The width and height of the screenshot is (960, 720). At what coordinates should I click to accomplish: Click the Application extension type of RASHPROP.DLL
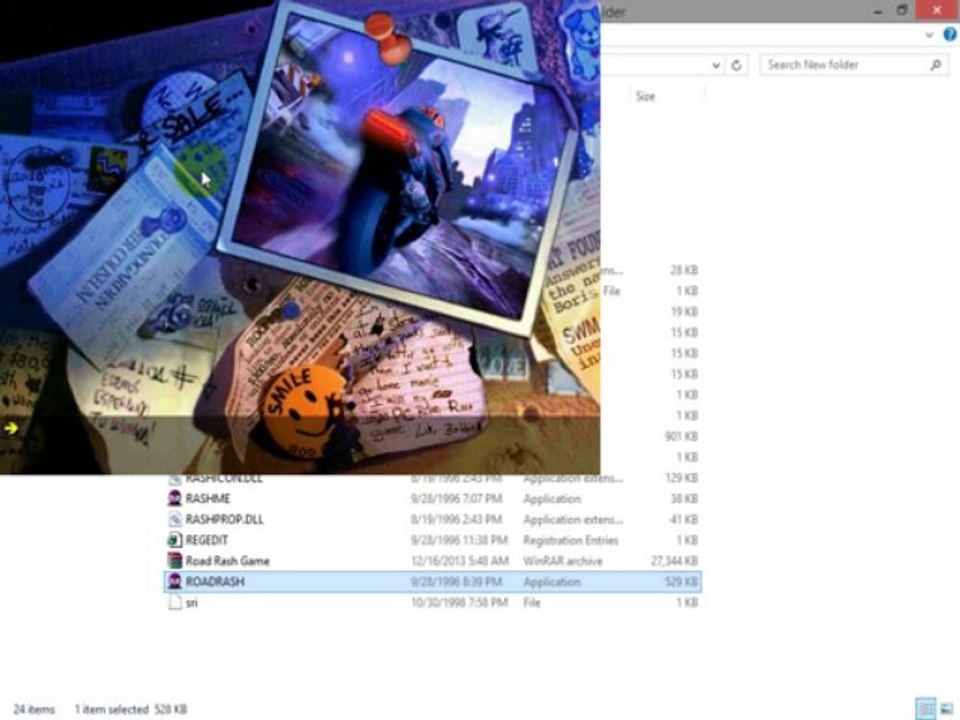click(x=573, y=520)
